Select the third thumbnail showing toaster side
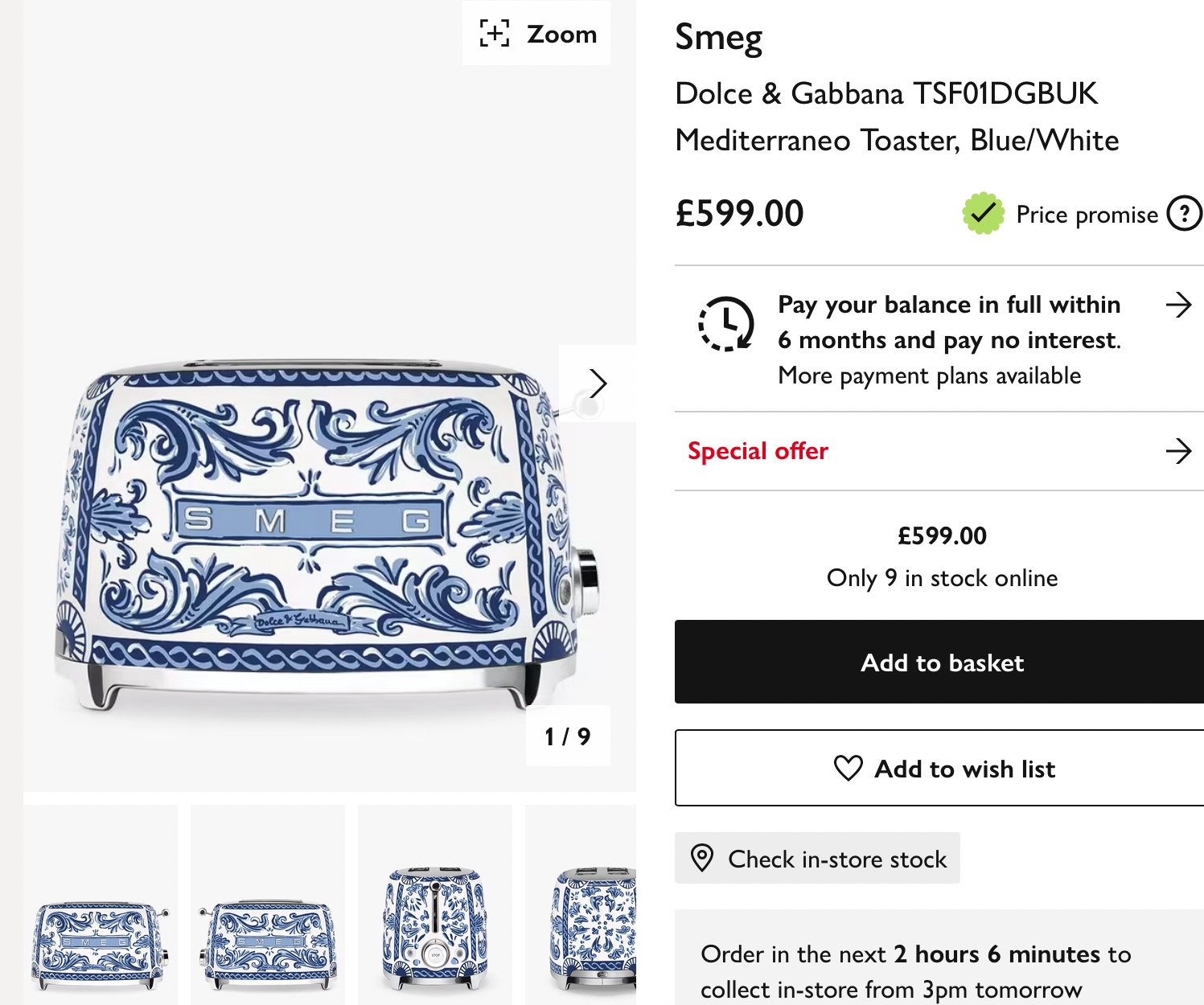 click(x=435, y=929)
